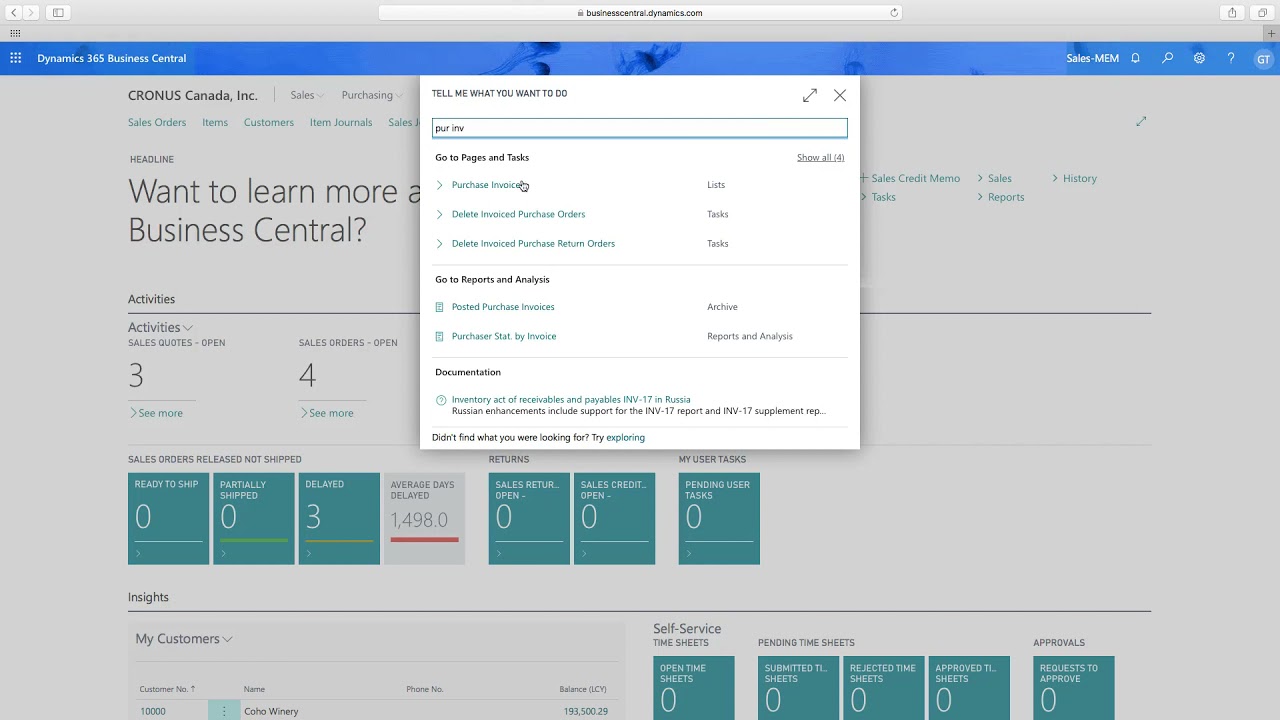Click the exploring link

625,437
